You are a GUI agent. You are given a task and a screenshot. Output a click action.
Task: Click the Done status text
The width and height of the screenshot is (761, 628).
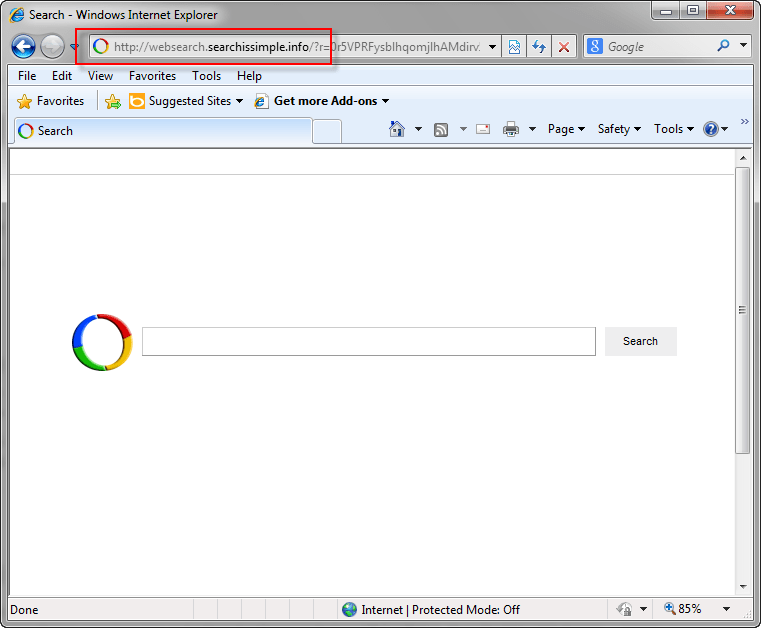[x=24, y=610]
